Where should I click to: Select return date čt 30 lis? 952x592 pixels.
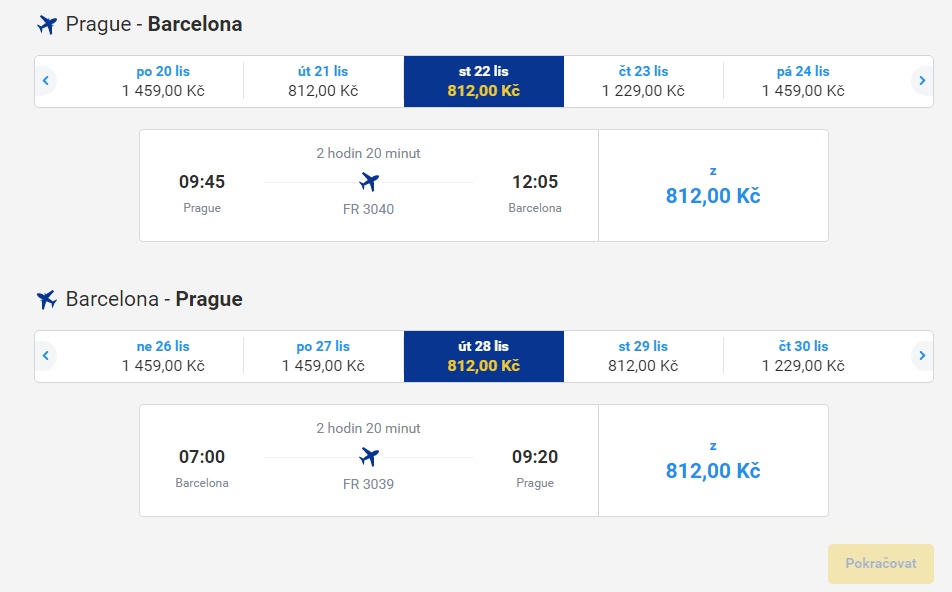tap(803, 356)
